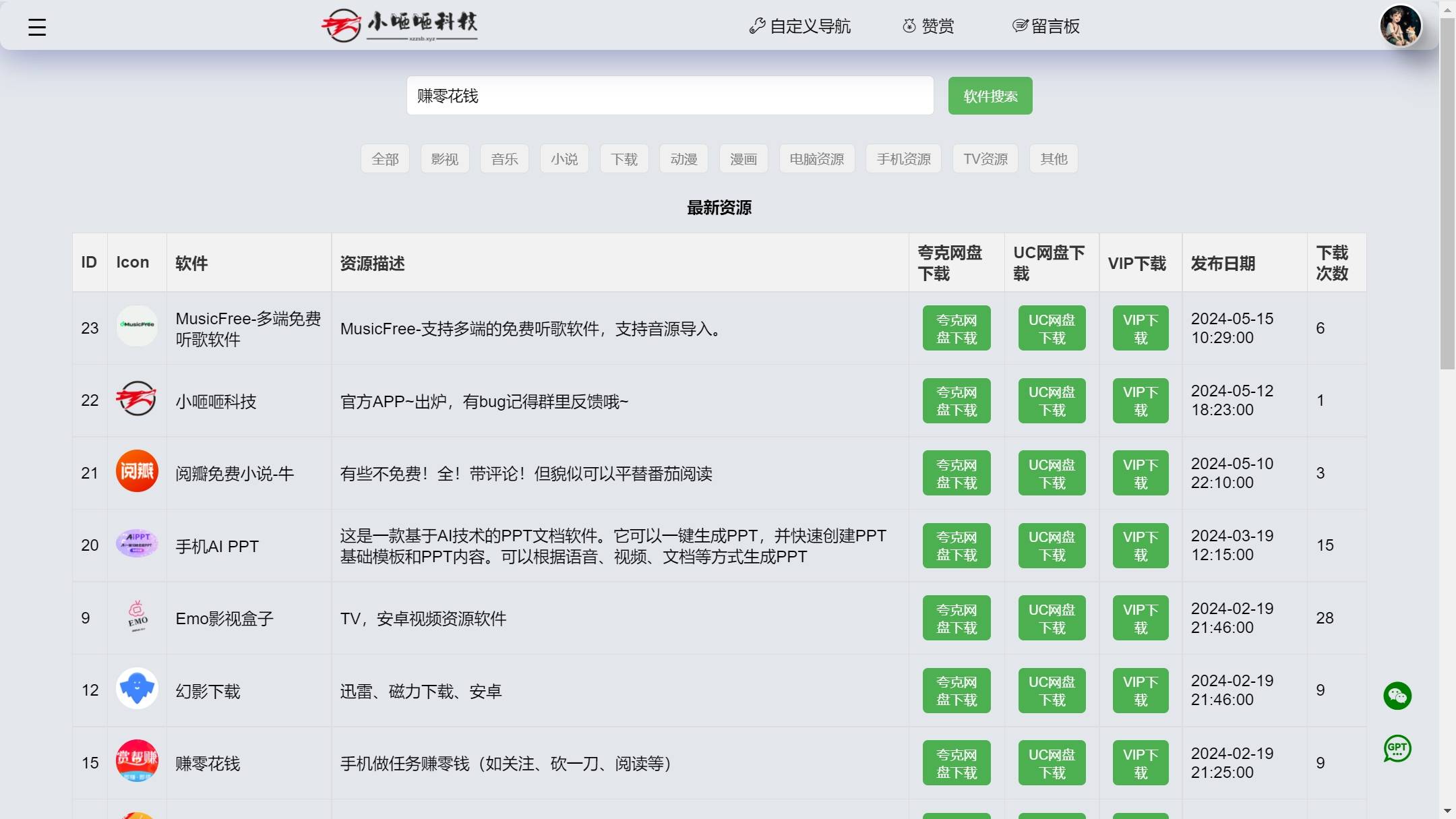Screen dimensions: 1456x819
Task: Click 夸克网盘下载 for 幻影下载 row
Action: coord(957,690)
